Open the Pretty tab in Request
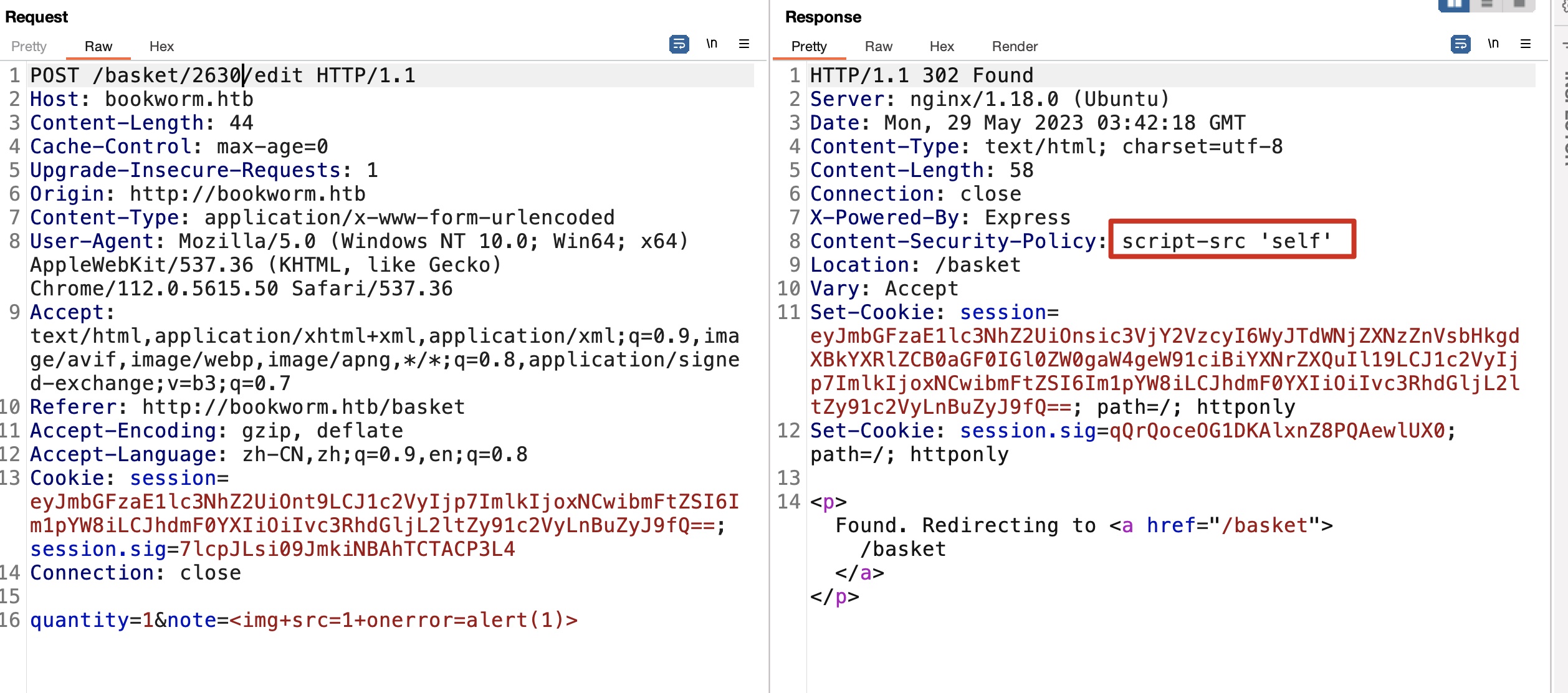The height and width of the screenshot is (693, 1568). 29,47
